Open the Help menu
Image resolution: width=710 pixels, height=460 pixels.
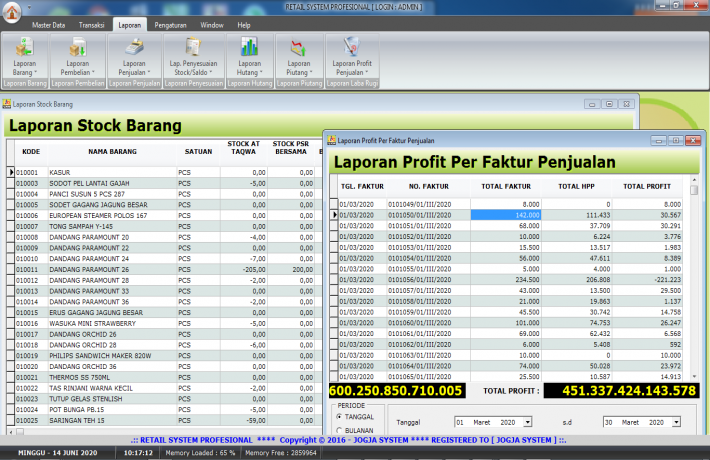pyautogui.click(x=244, y=25)
